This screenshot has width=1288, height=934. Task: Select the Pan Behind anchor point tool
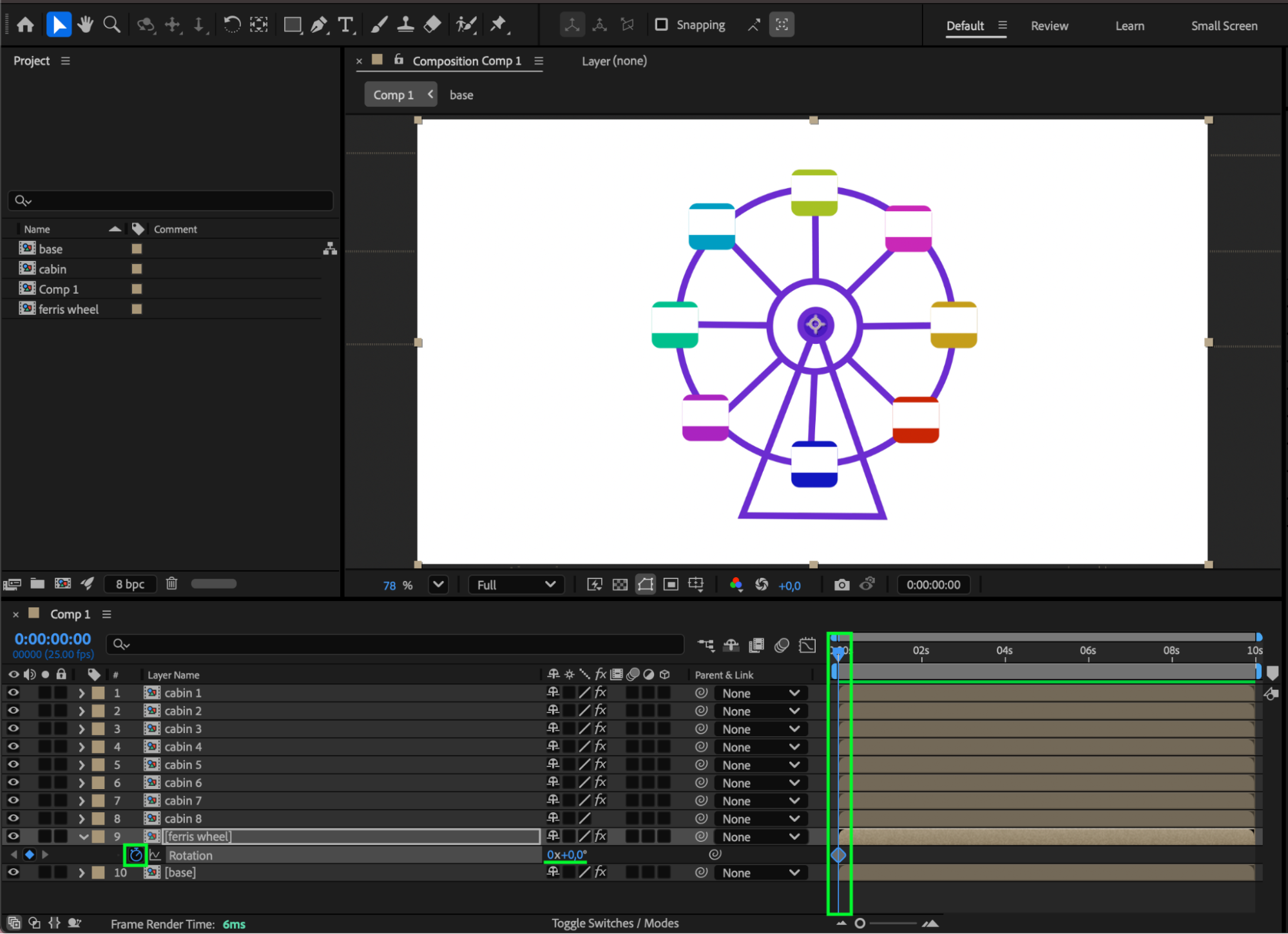coord(259,25)
